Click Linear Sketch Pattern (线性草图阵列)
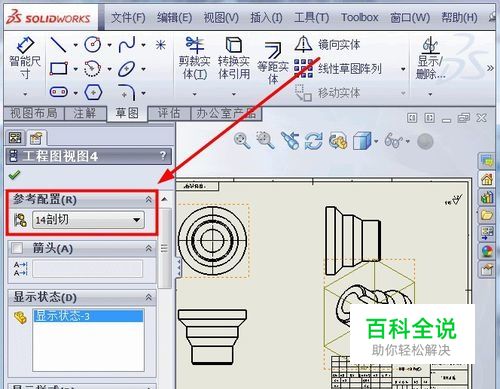Viewport: 500px width, 389px height. 338,69
